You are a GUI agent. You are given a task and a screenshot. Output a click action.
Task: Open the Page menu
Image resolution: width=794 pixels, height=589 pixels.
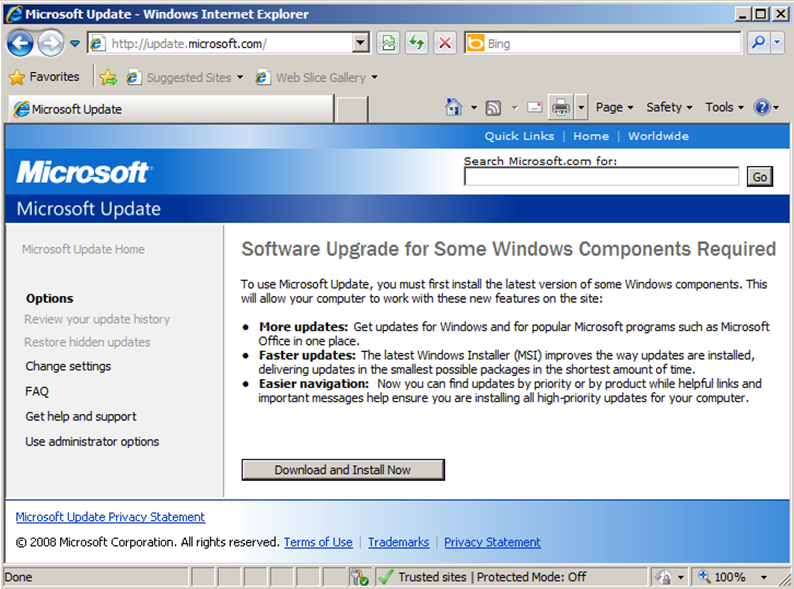[614, 107]
